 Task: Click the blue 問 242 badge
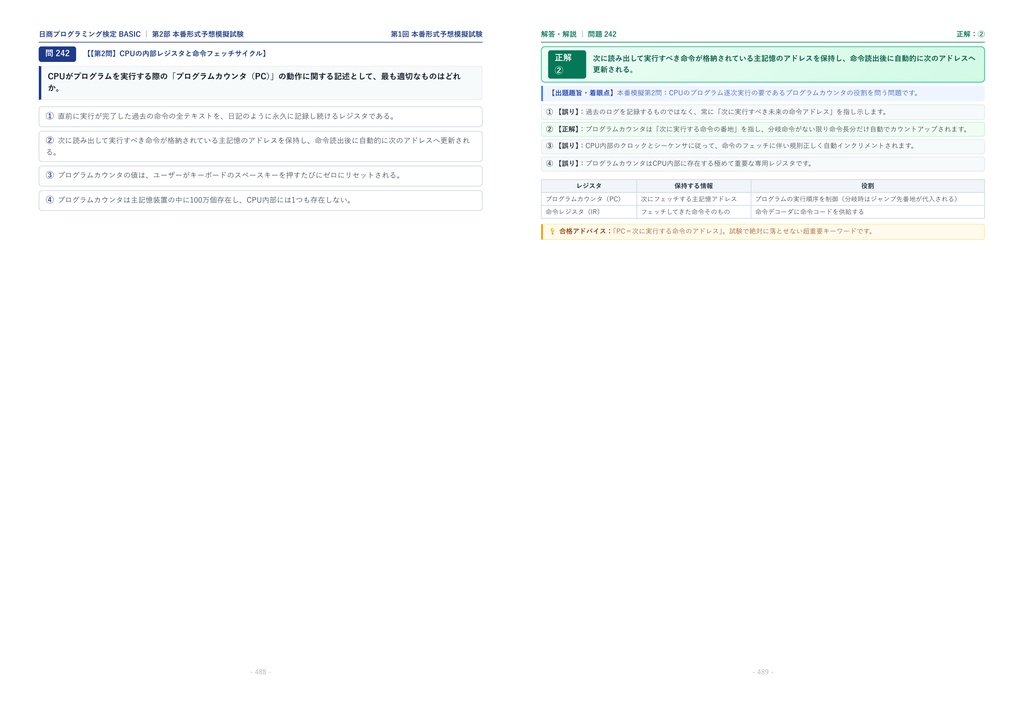(x=57, y=54)
